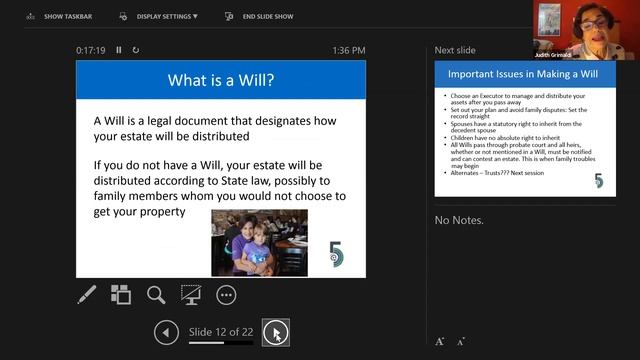Pause the presentation timer

119,50
